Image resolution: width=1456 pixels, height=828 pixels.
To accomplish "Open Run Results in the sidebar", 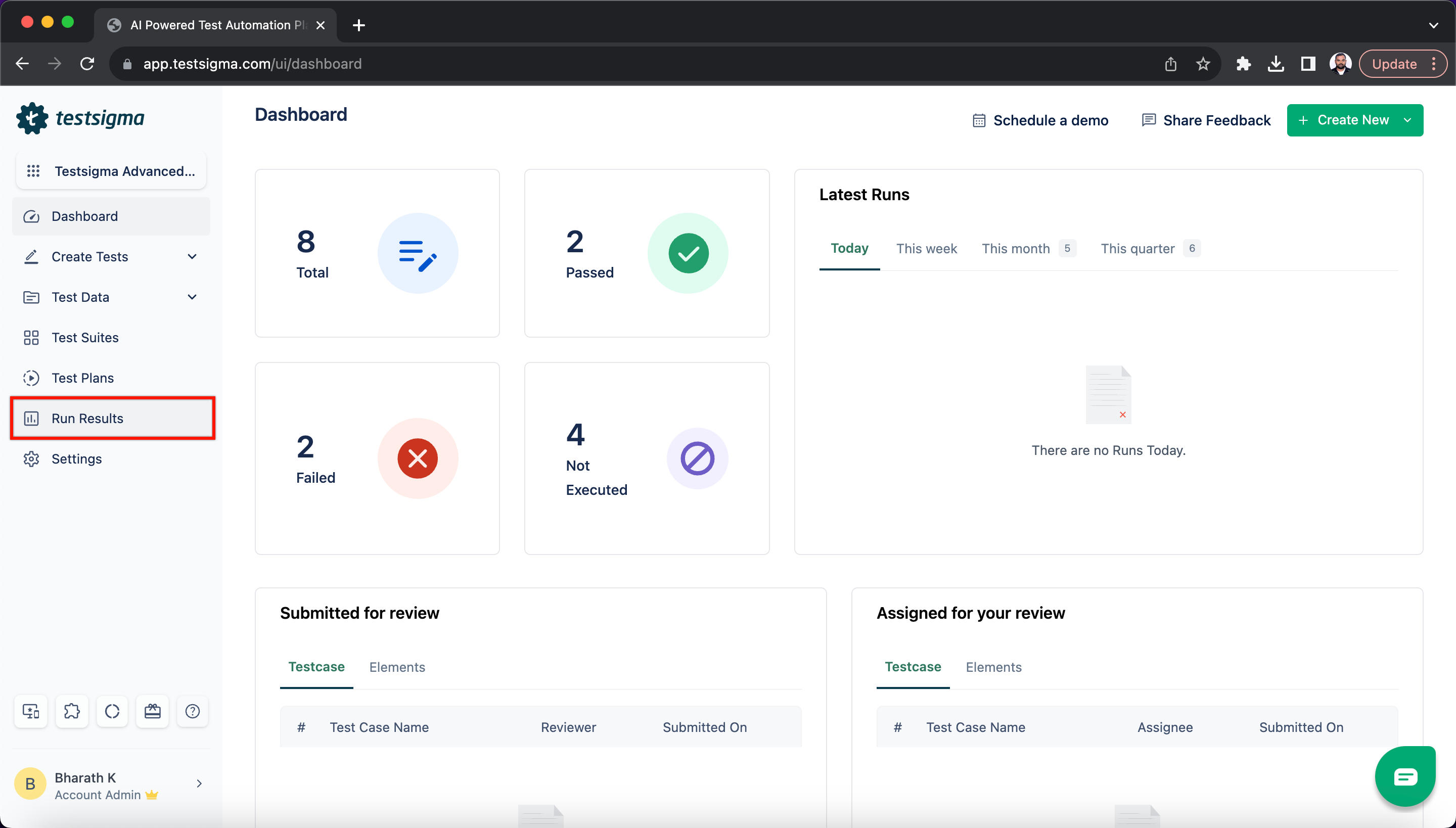I will pyautogui.click(x=111, y=418).
